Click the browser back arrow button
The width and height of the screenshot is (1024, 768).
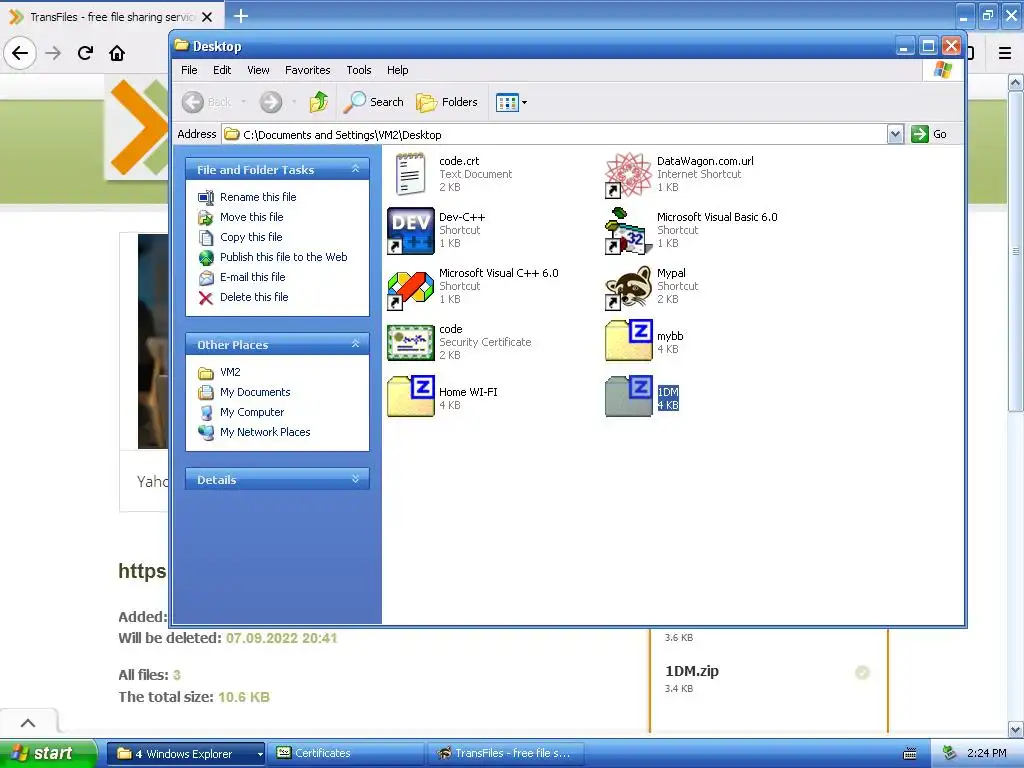pyautogui.click(x=20, y=53)
